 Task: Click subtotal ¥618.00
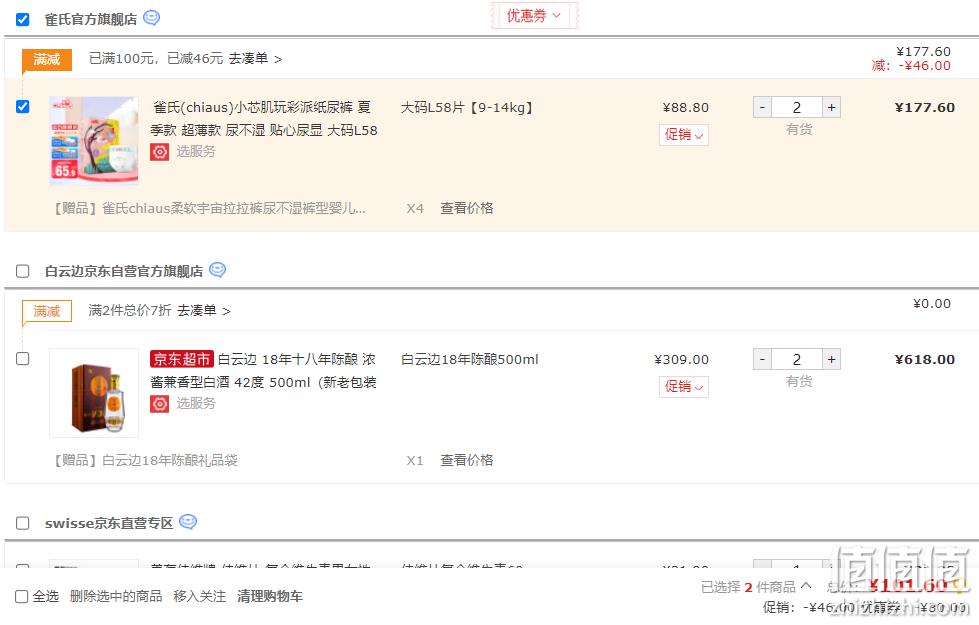click(x=925, y=360)
